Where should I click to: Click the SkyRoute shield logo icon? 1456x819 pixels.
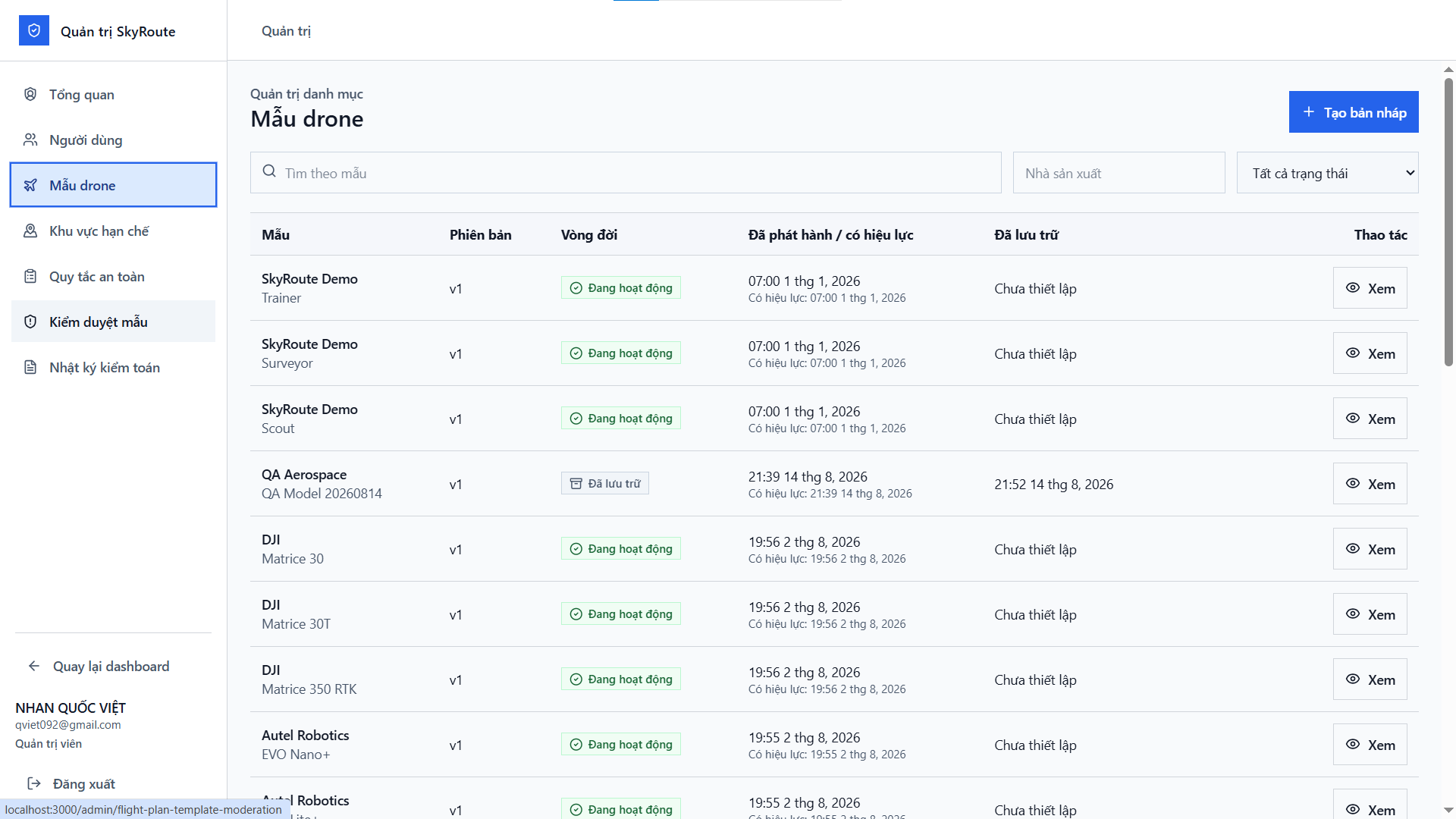pos(34,30)
